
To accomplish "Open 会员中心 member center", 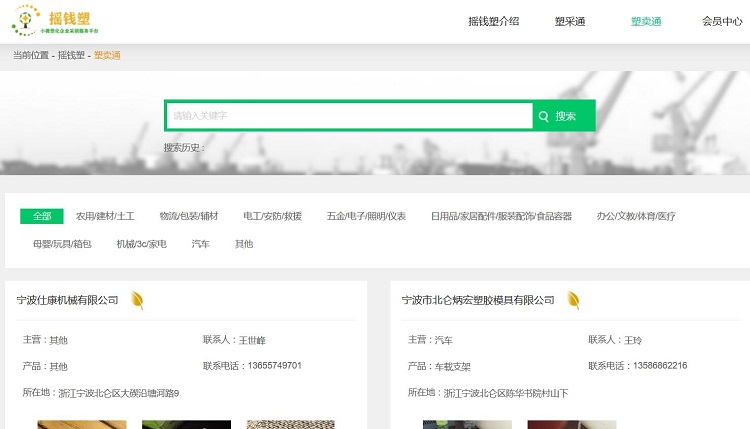I will tap(722, 21).
